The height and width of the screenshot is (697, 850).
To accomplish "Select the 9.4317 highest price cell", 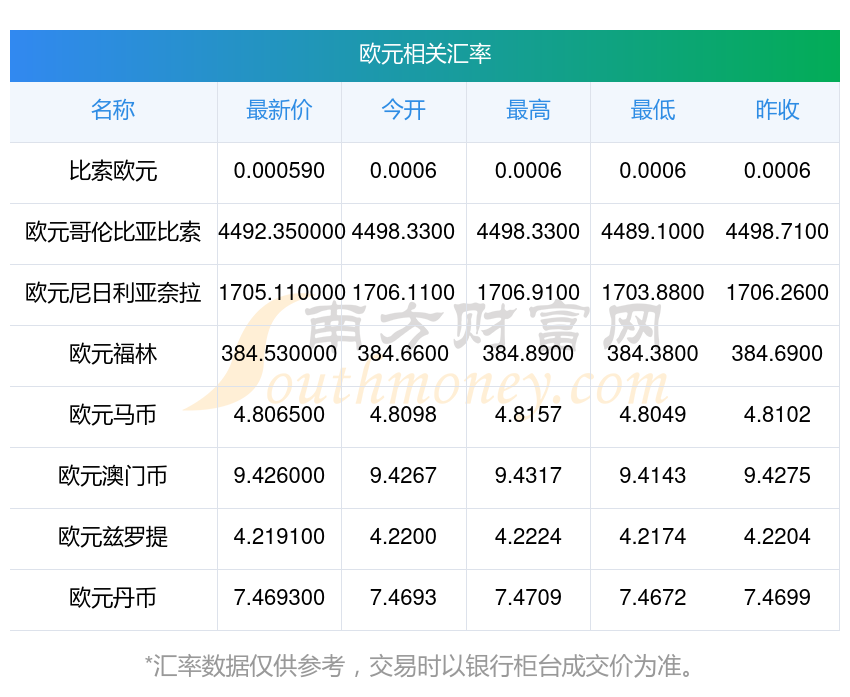I will 528,476.
